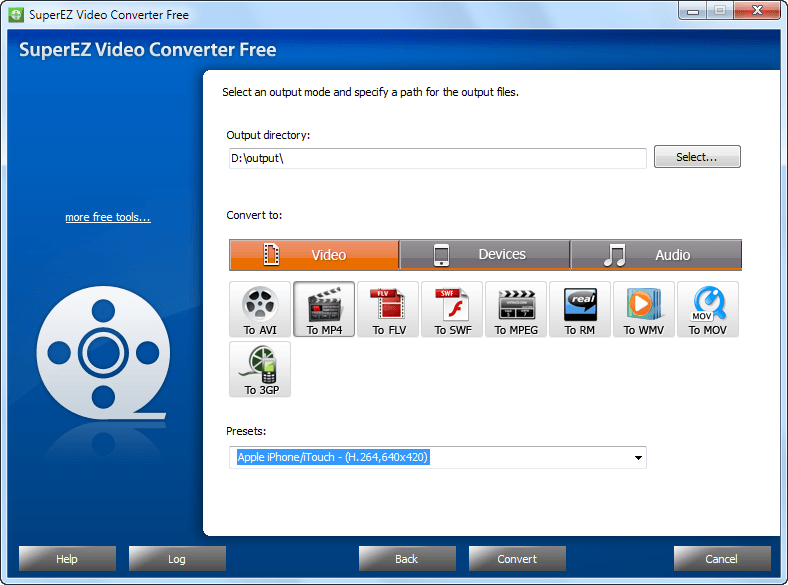Pick the To RM RealMedia icon
This screenshot has height=585, width=788.
[x=580, y=309]
